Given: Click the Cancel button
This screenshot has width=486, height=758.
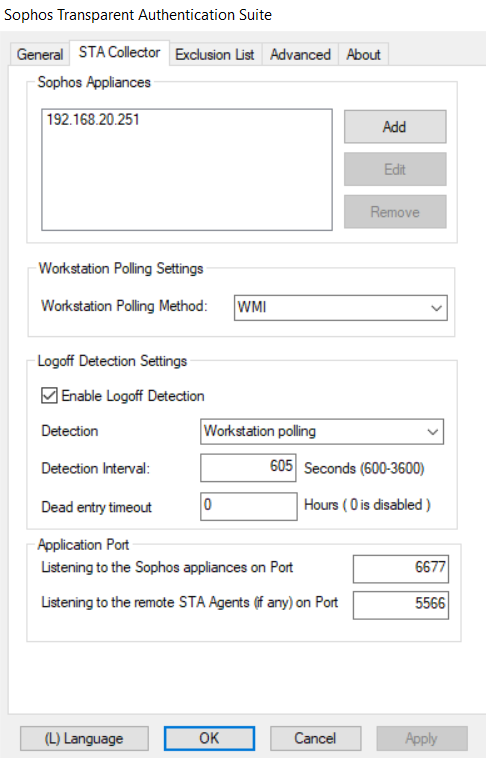Looking at the screenshot, I should tap(315, 738).
